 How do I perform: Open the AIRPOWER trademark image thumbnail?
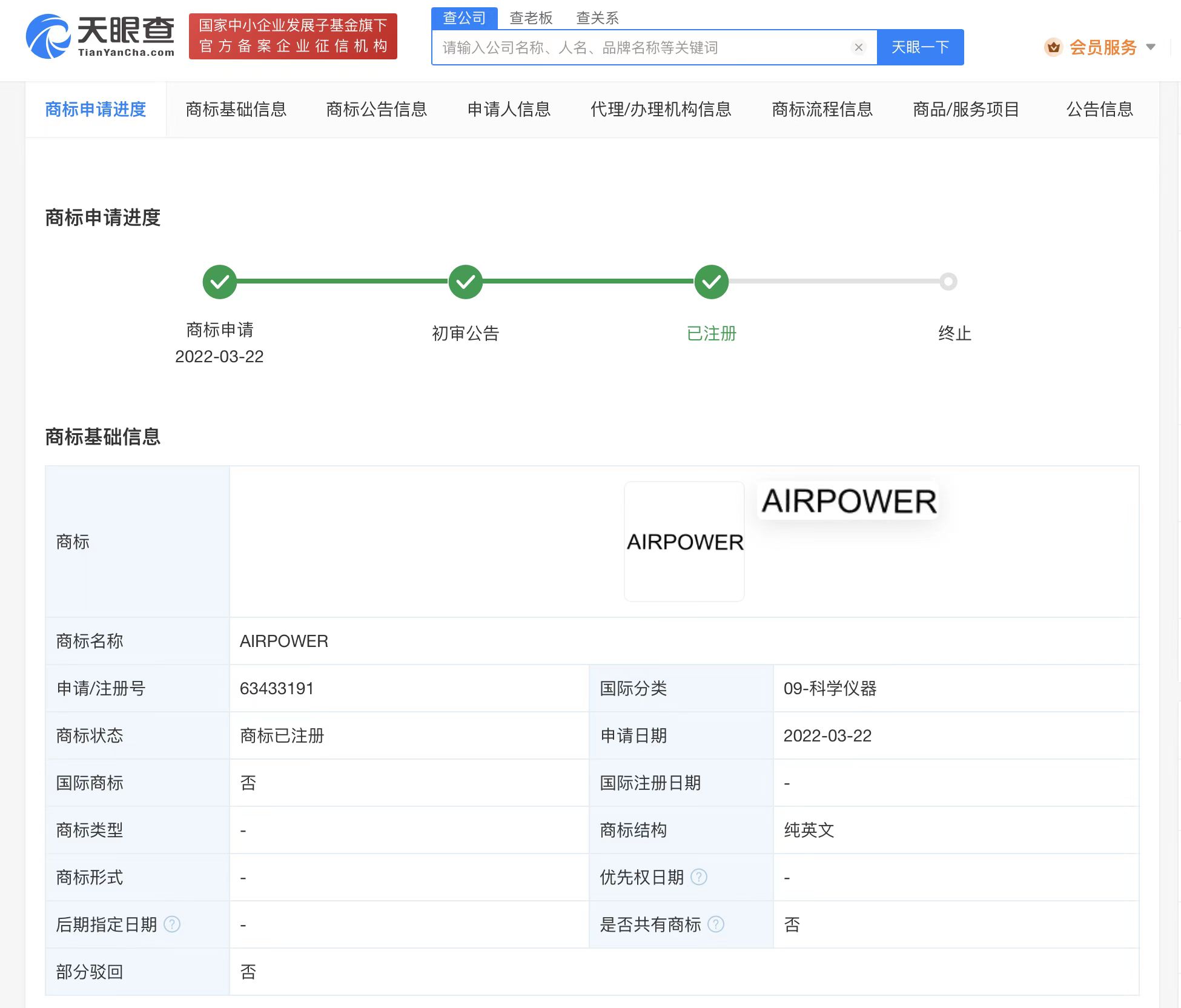tap(684, 541)
